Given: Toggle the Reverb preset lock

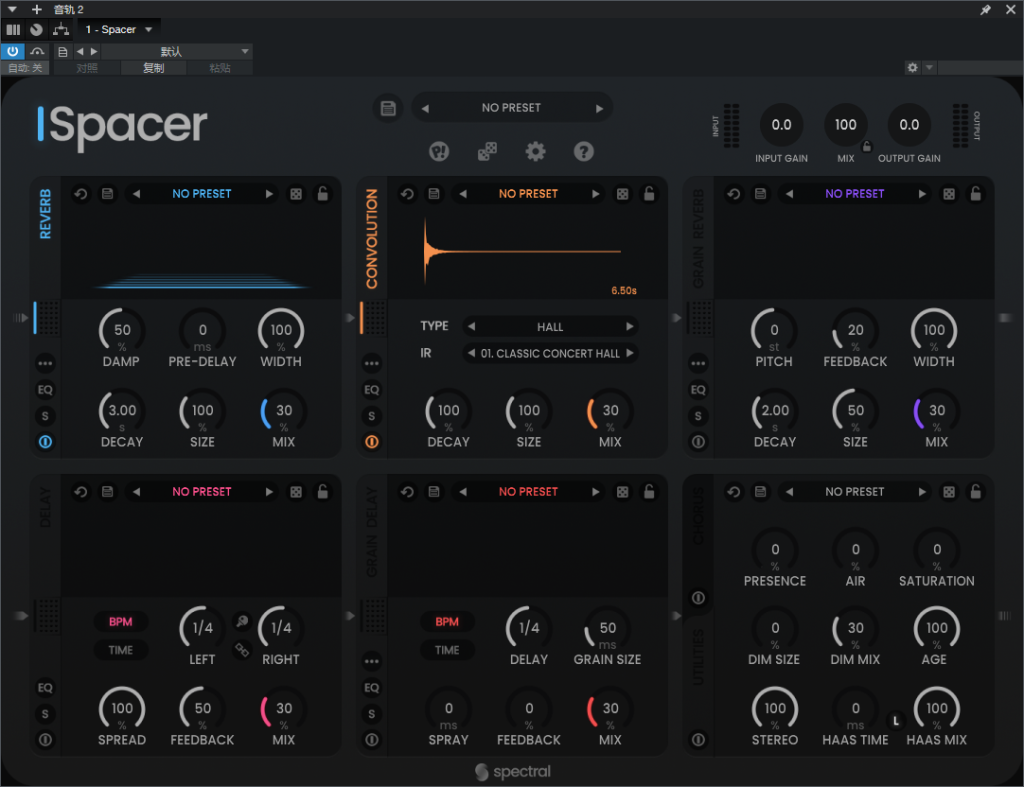Looking at the screenshot, I should [x=323, y=193].
